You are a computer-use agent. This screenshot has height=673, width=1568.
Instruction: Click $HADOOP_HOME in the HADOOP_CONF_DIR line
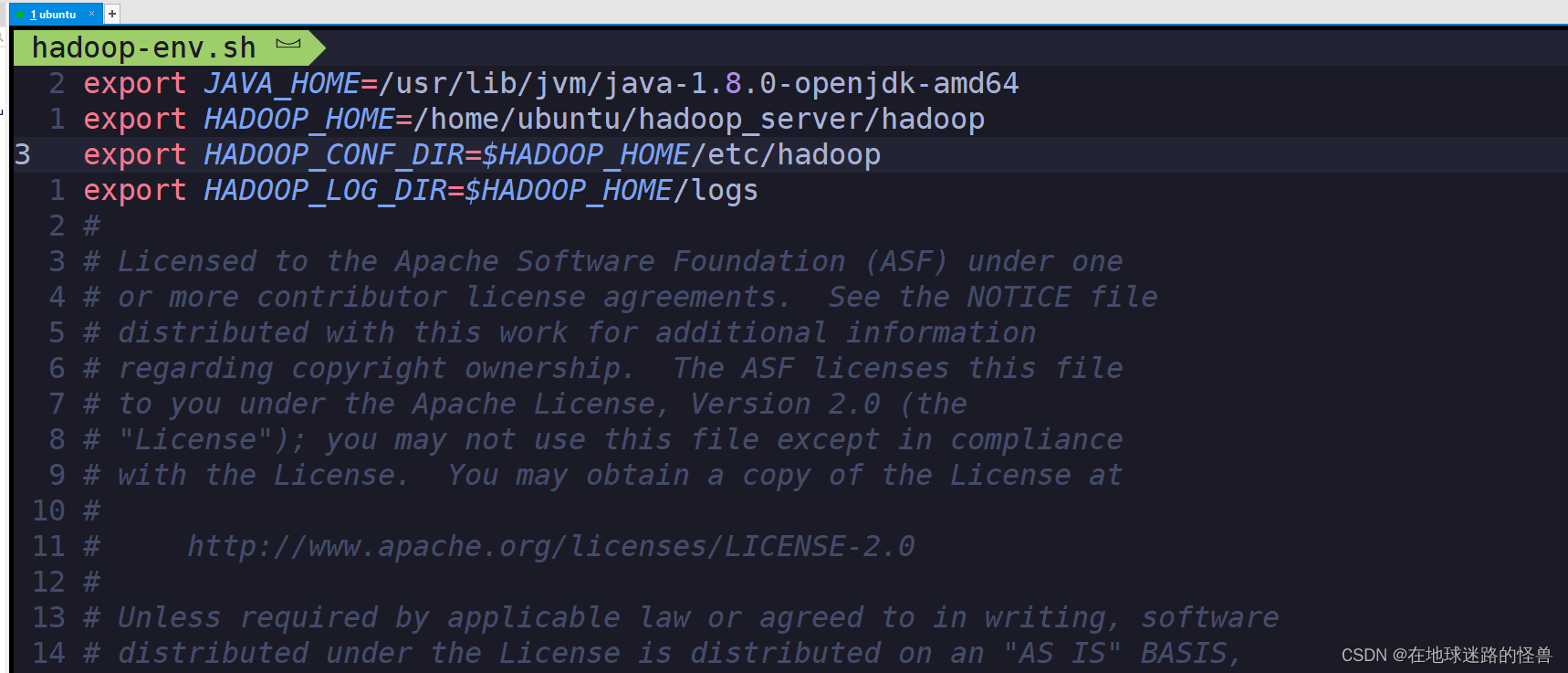(586, 154)
